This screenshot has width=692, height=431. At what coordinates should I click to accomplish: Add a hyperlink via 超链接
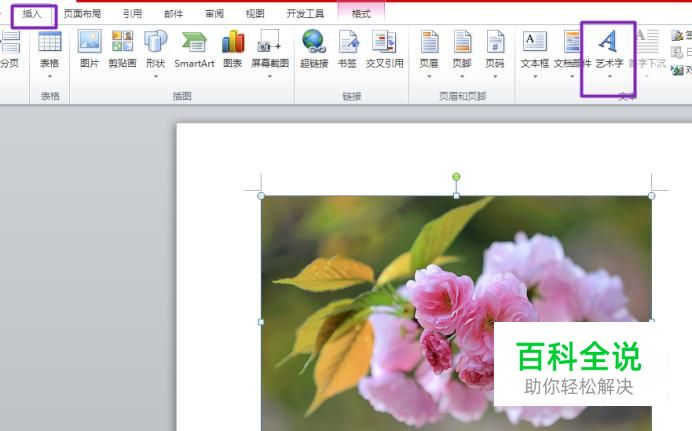(x=314, y=49)
